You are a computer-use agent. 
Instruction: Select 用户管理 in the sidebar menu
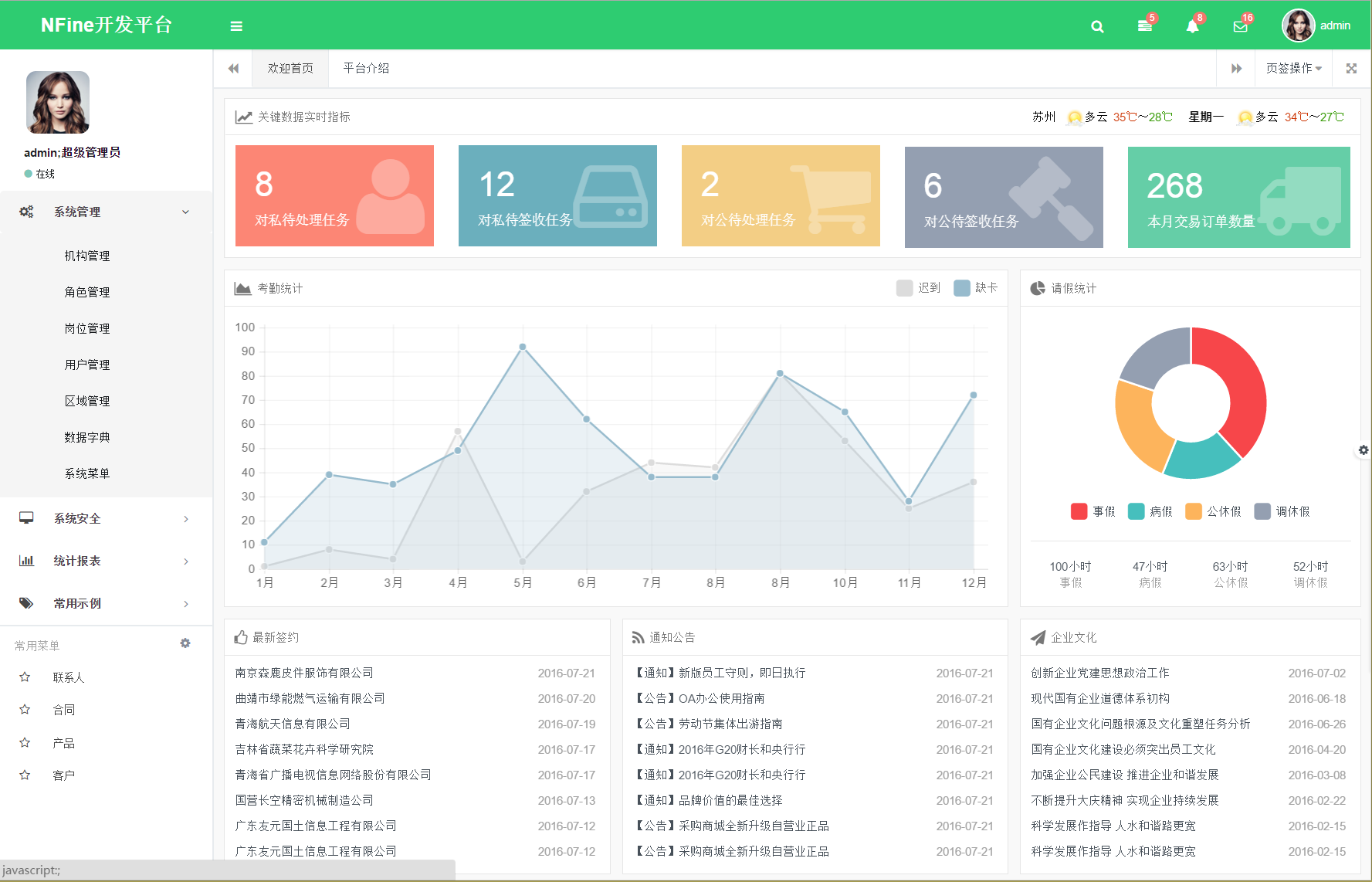point(86,364)
